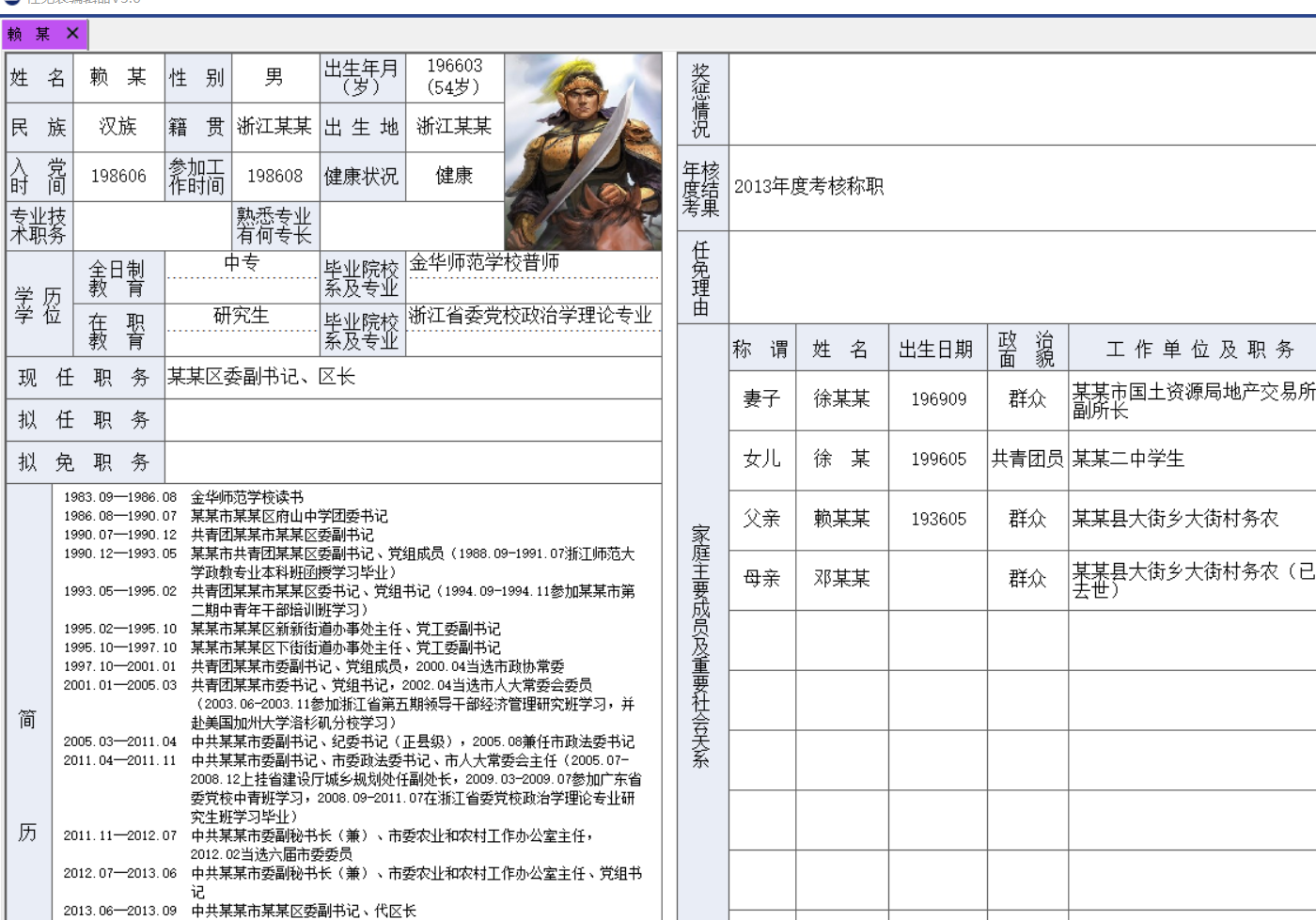The height and width of the screenshot is (920, 1316).
Task: Click the 出生日期 column header
Action: tap(938, 350)
